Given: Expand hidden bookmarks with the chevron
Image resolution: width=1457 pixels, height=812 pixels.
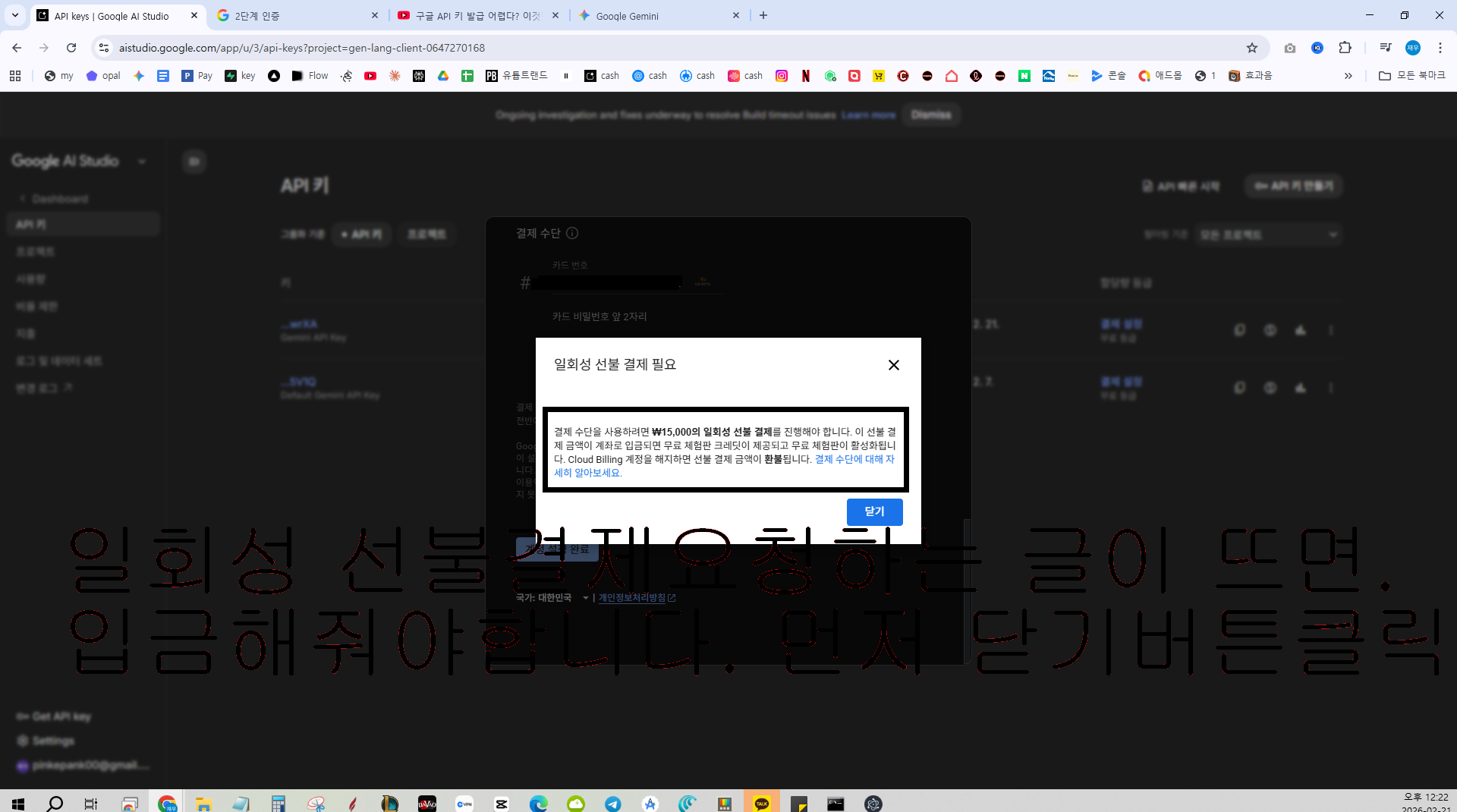Looking at the screenshot, I should point(1348,76).
